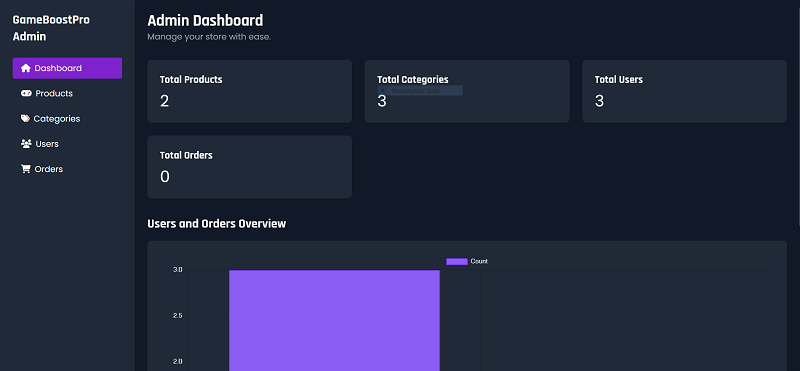Select the Total Orders card

(x=249, y=167)
